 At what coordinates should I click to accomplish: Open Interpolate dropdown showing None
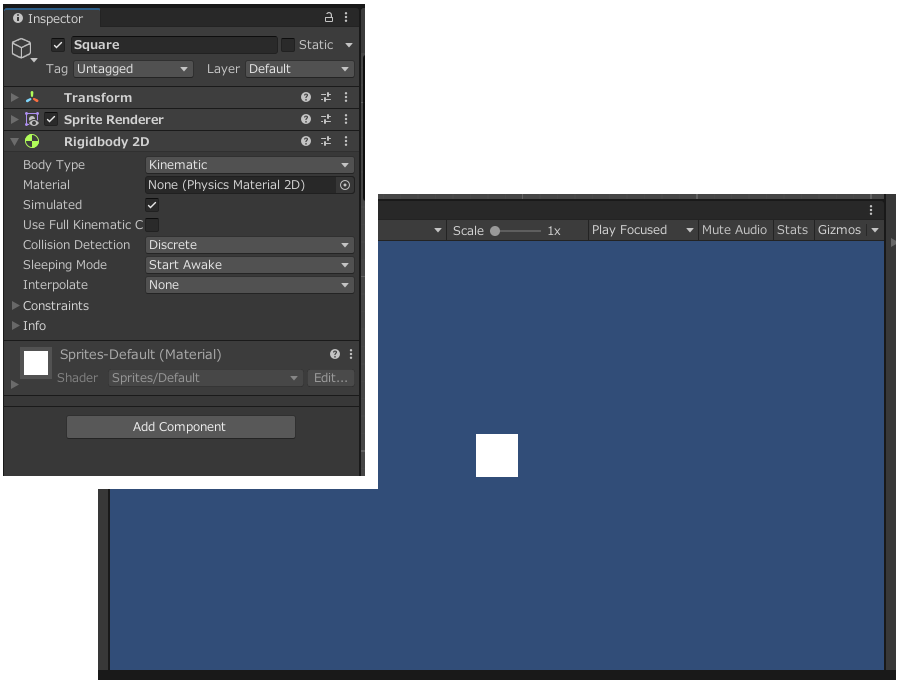pos(250,285)
